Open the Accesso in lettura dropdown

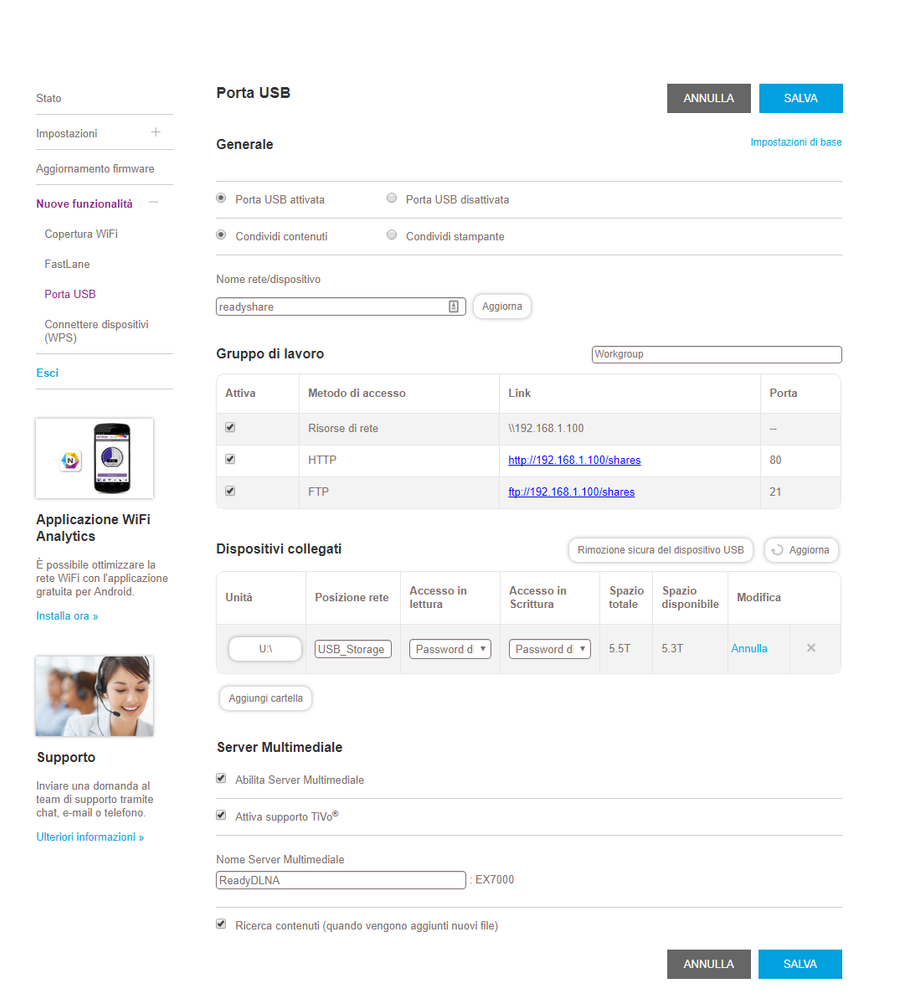tap(450, 649)
